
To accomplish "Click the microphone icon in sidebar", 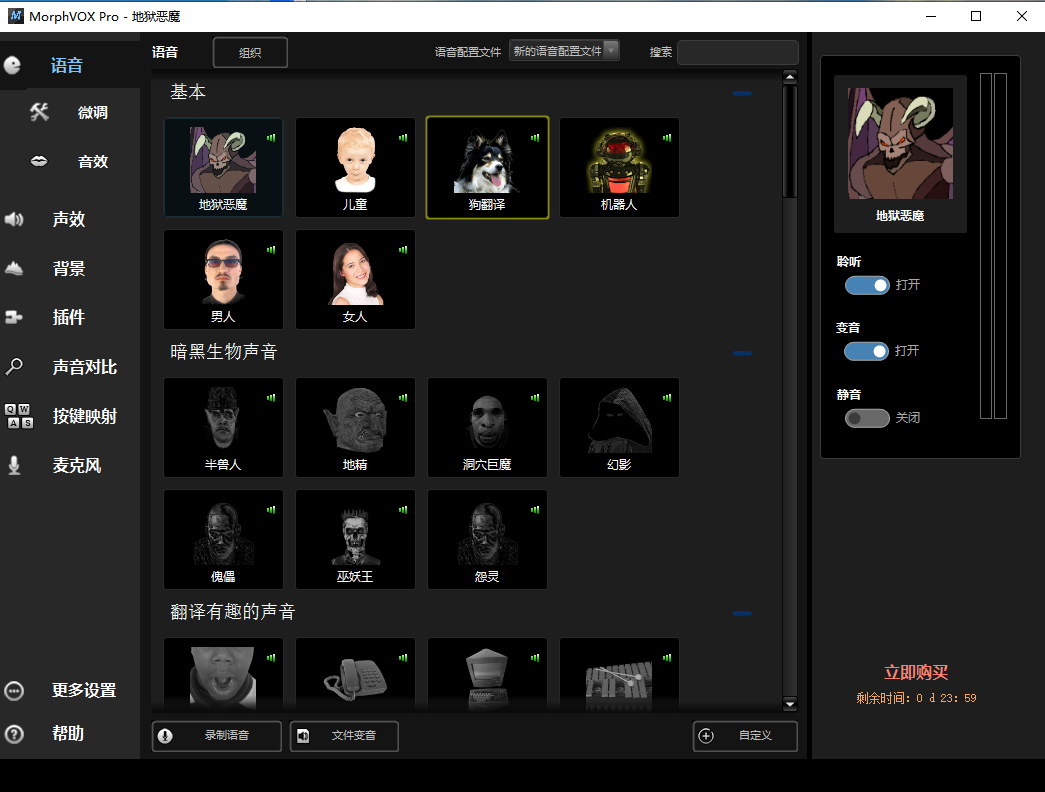I will coord(14,465).
